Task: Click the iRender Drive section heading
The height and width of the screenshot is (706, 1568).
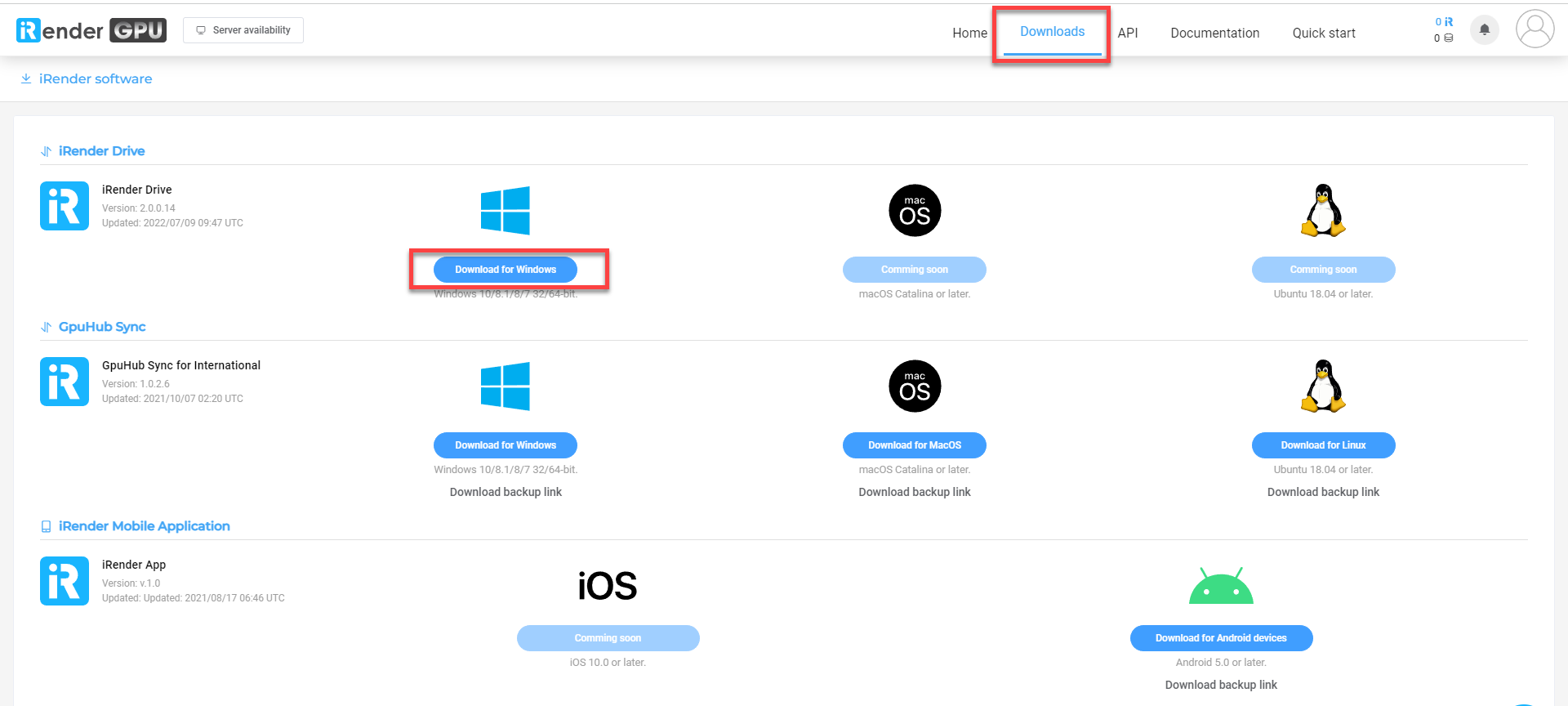Action: (102, 151)
